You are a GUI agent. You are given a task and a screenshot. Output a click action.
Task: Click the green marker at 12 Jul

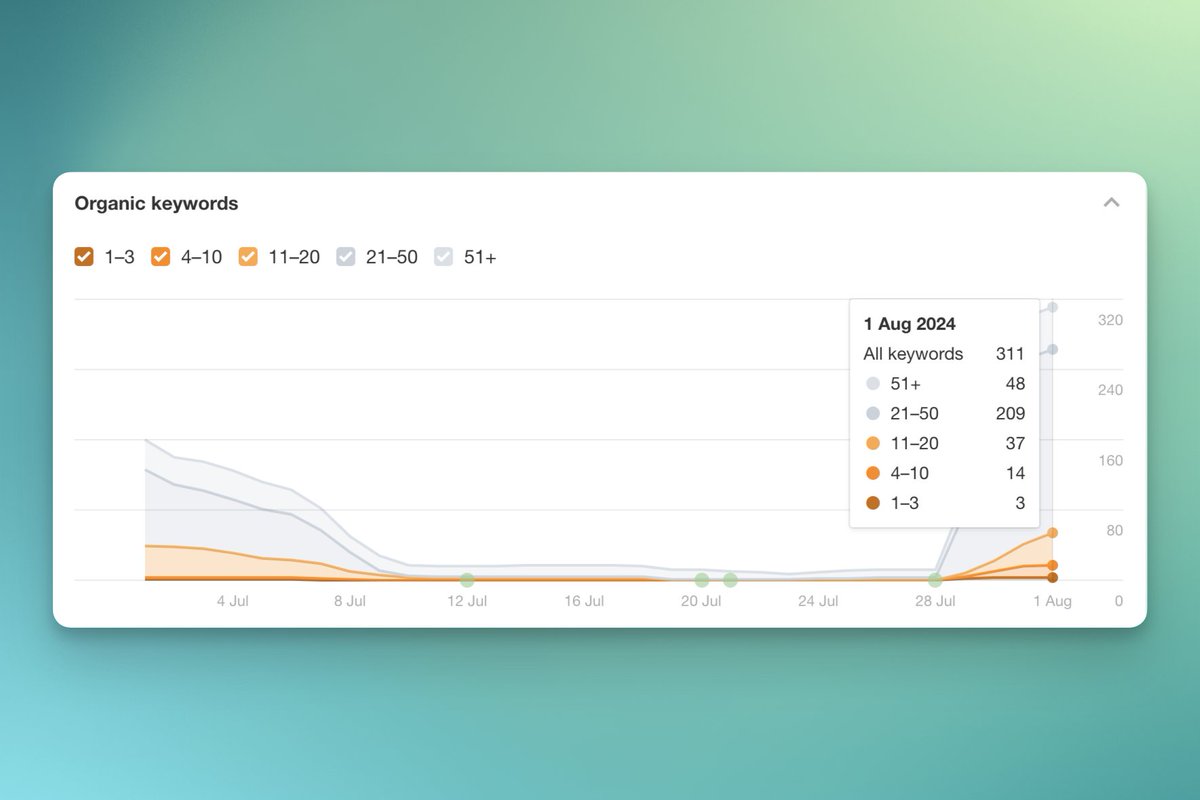(467, 580)
